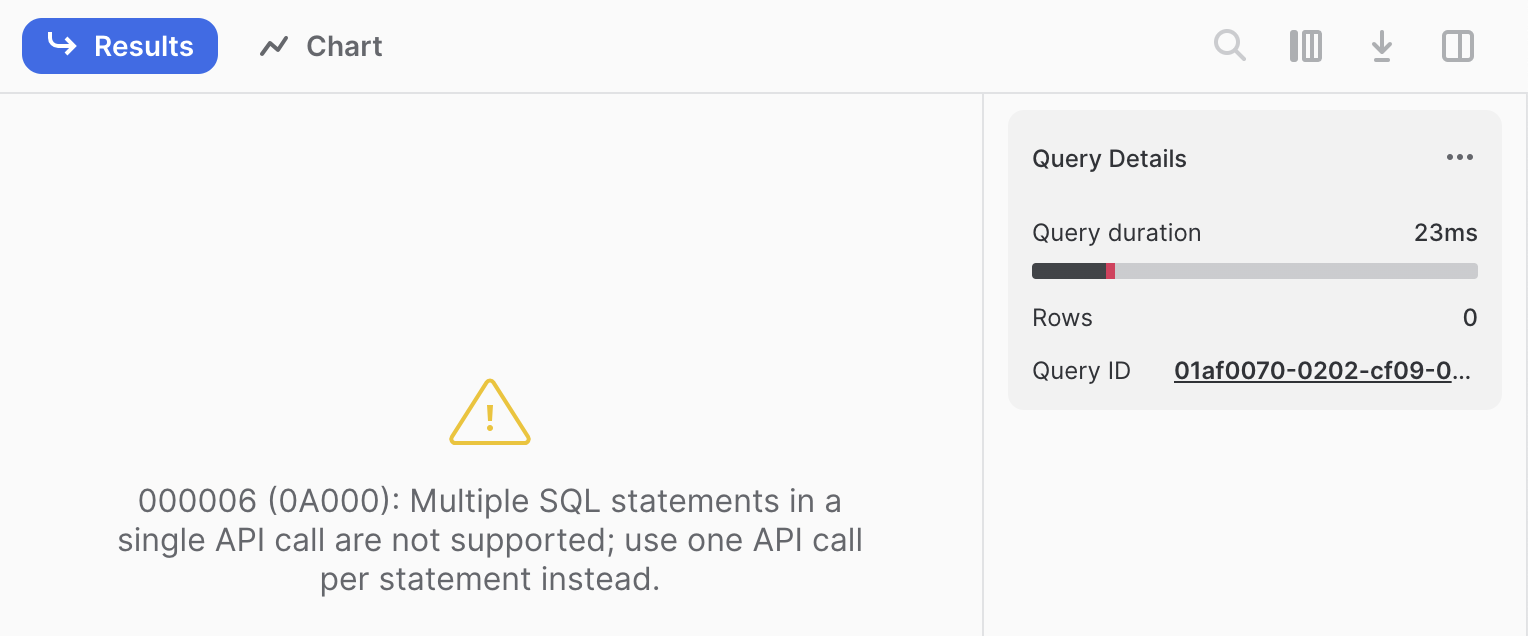Open the Query ID 01af0070 link

tap(1323, 371)
